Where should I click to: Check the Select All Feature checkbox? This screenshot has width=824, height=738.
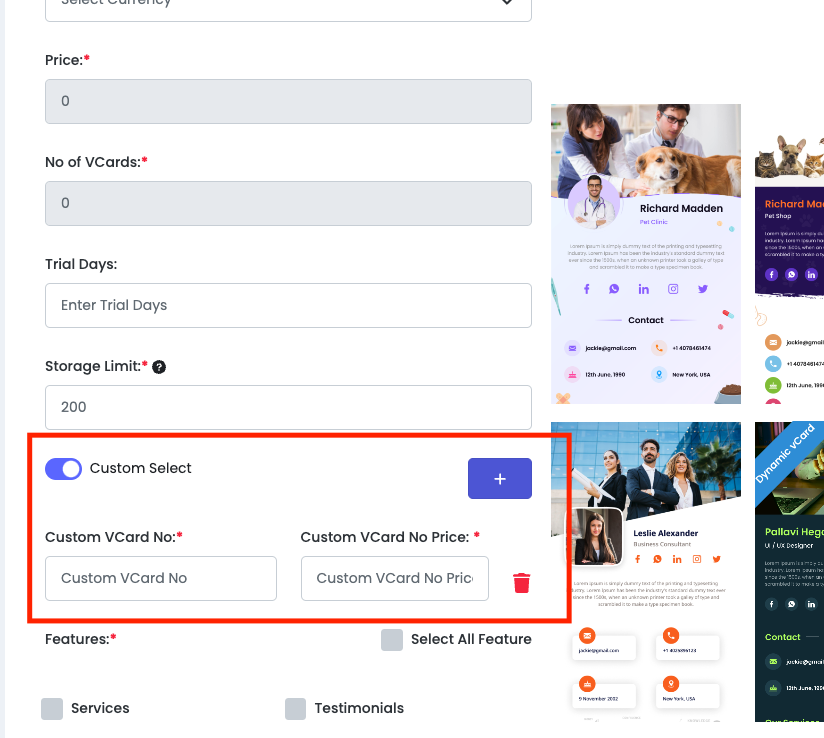(392, 640)
